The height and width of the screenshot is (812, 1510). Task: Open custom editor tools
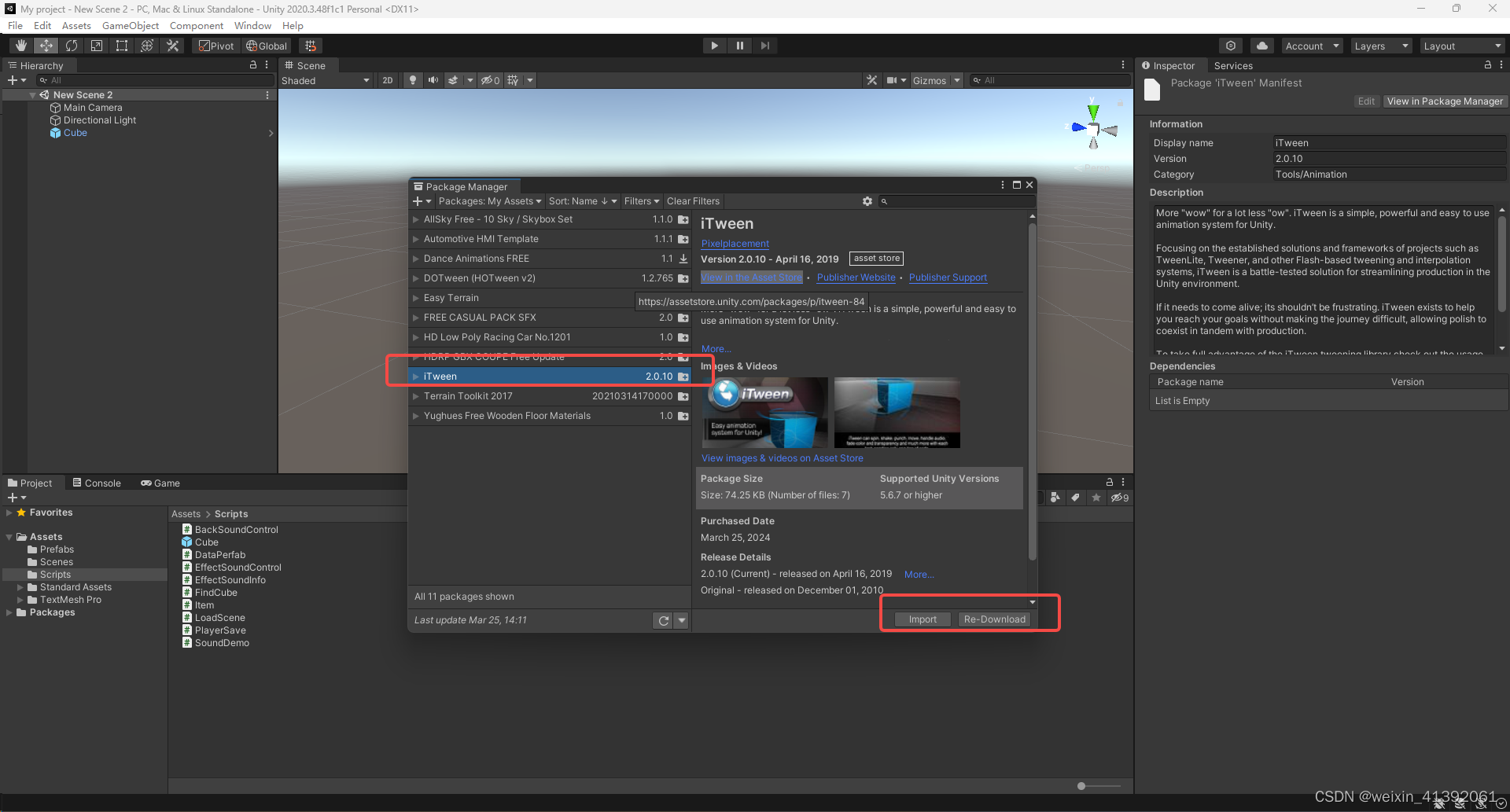(x=173, y=46)
